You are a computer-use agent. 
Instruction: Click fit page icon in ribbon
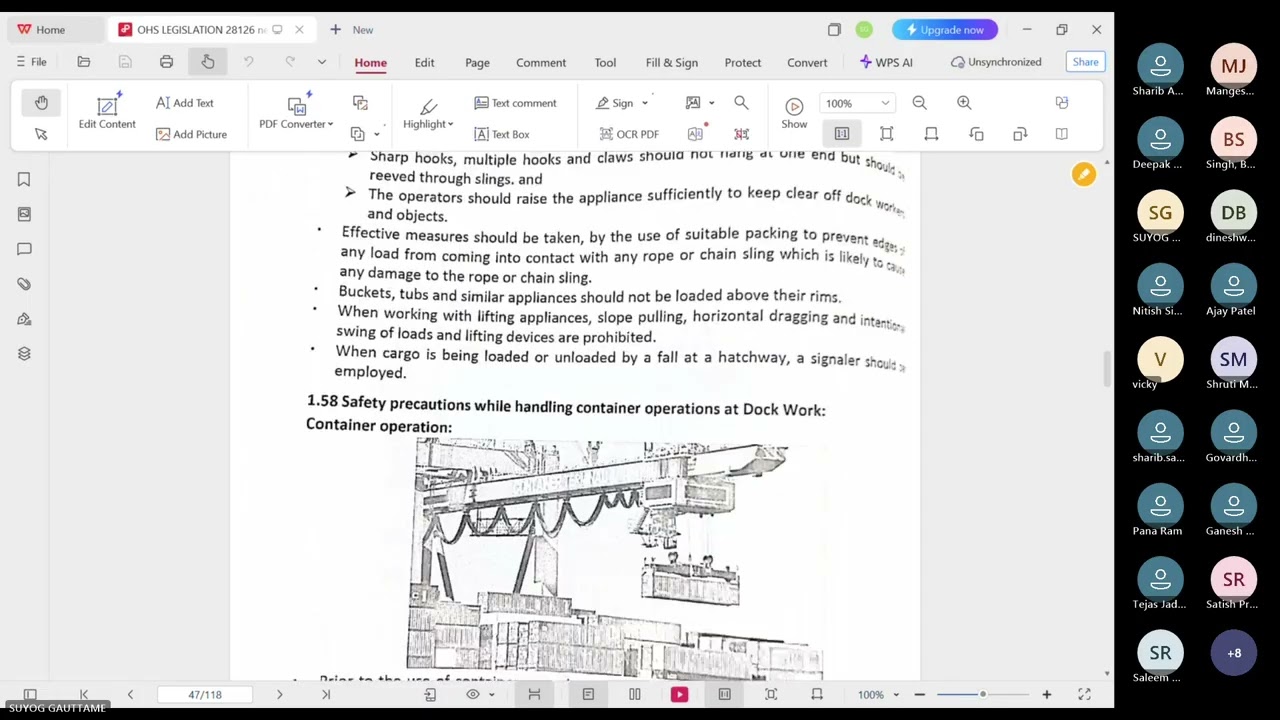click(x=887, y=134)
